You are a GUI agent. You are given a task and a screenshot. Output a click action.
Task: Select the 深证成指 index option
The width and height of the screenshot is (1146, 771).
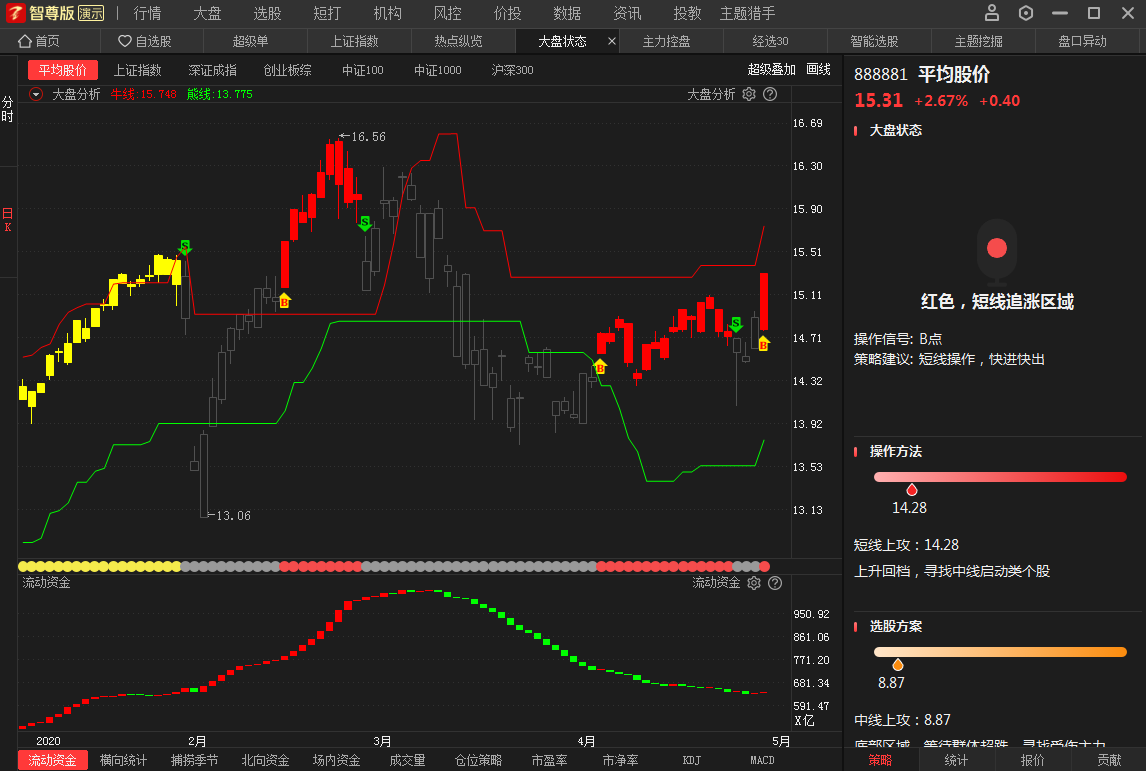[213, 70]
